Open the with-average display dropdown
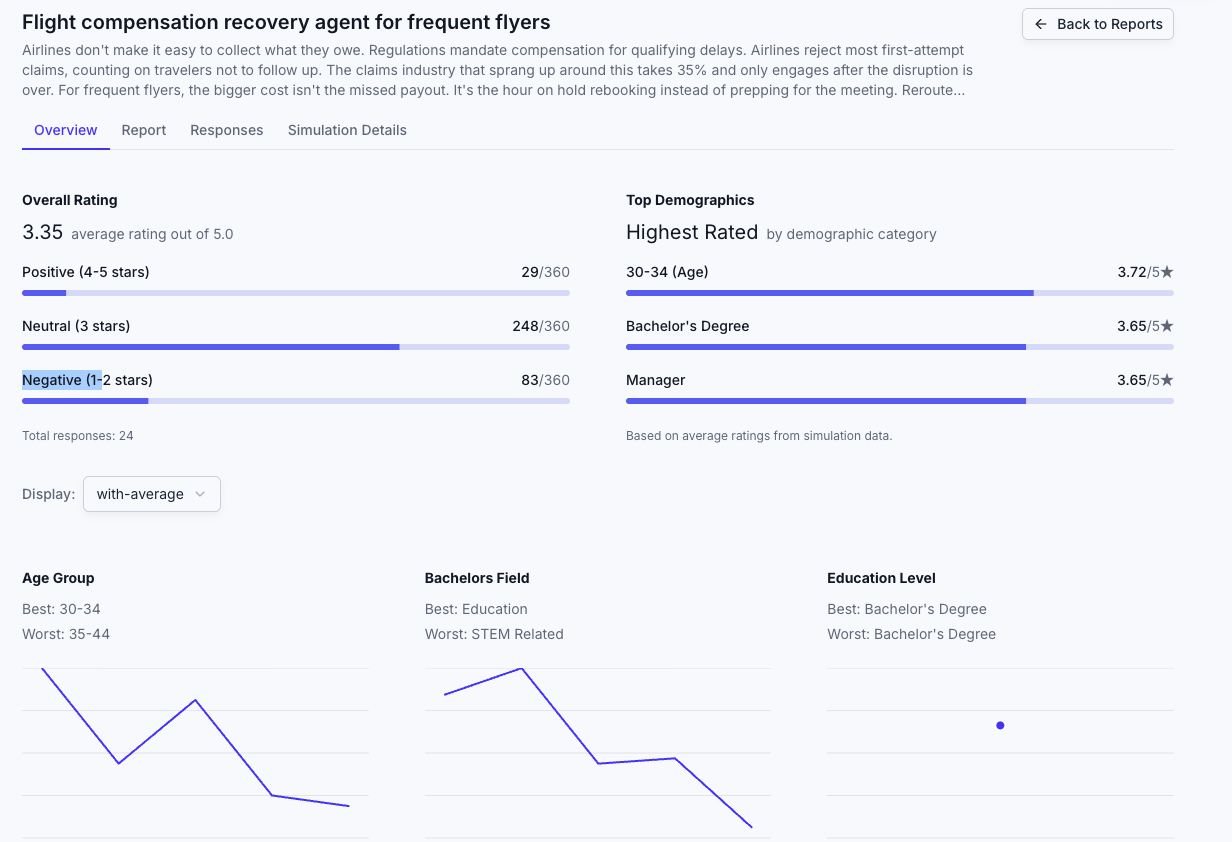Screen dimensions: 1232x842 (151, 494)
